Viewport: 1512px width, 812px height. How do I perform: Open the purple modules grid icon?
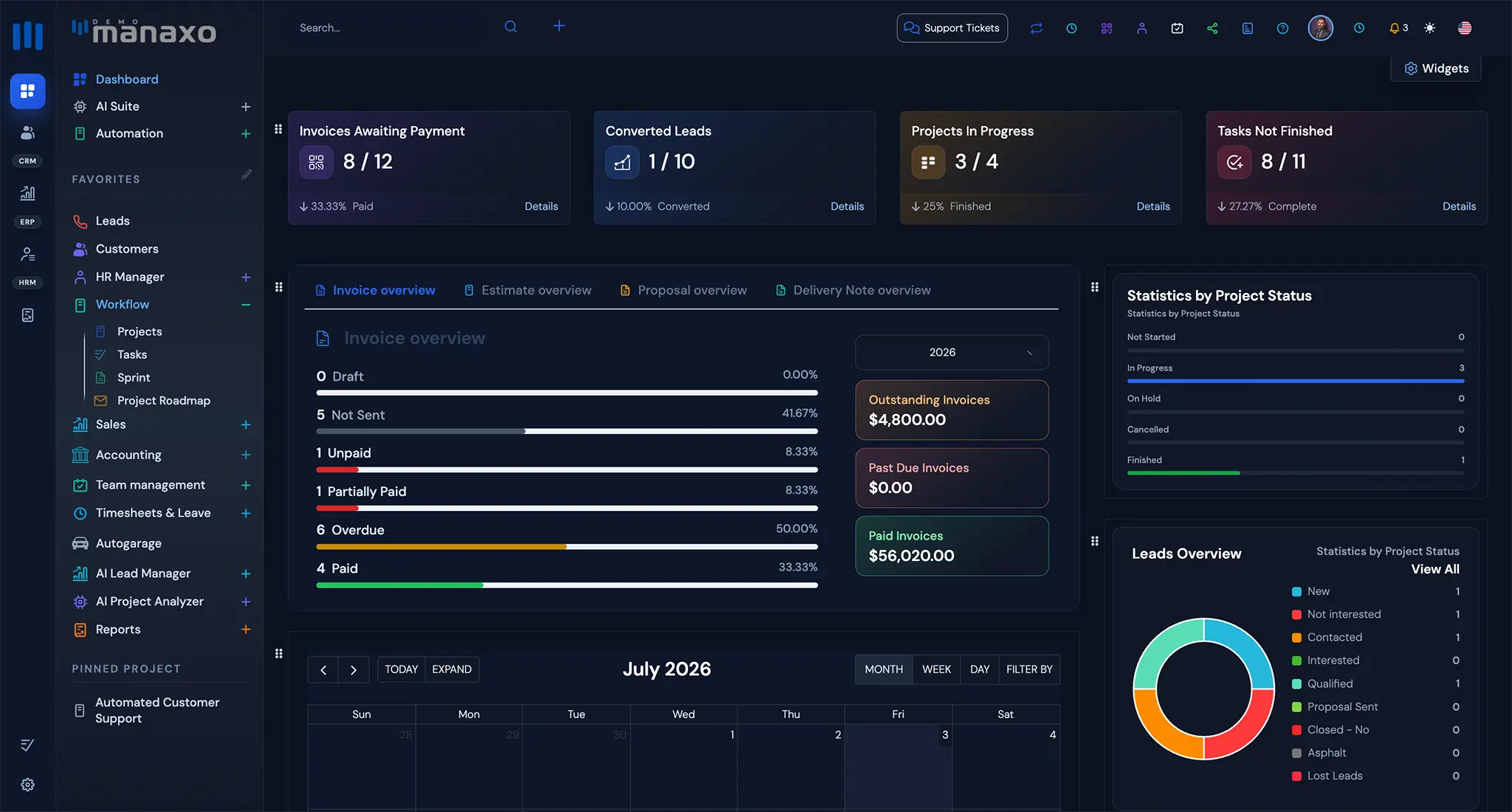[1106, 28]
